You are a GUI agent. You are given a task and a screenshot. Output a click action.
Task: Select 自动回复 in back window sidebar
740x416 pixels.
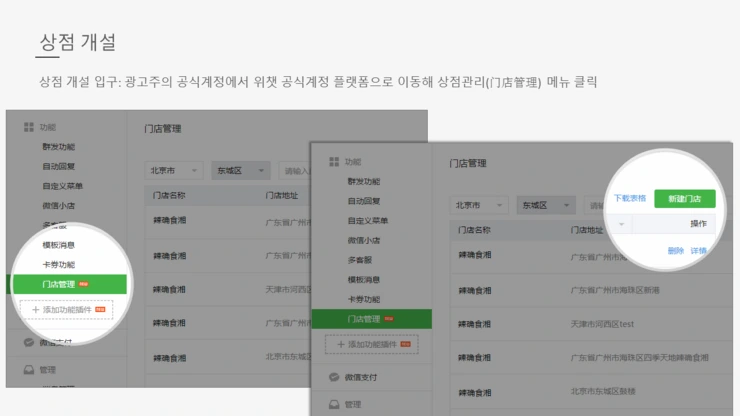tap(59, 166)
